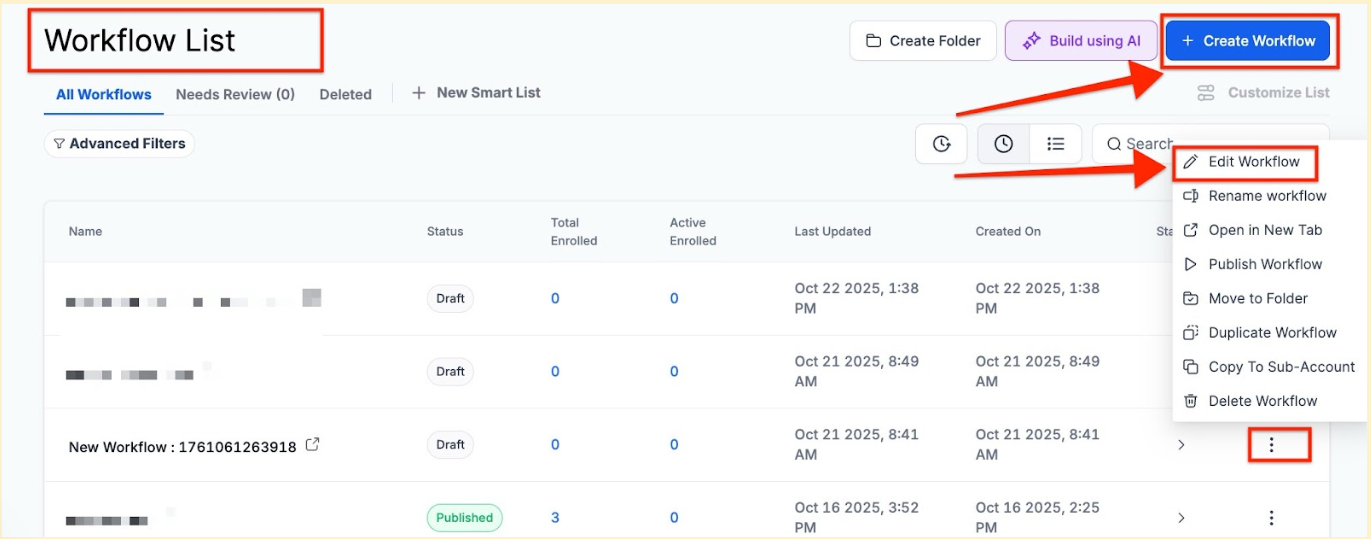
Task: Click the Duplicate Workflow icon in menu
Action: coord(1190,333)
